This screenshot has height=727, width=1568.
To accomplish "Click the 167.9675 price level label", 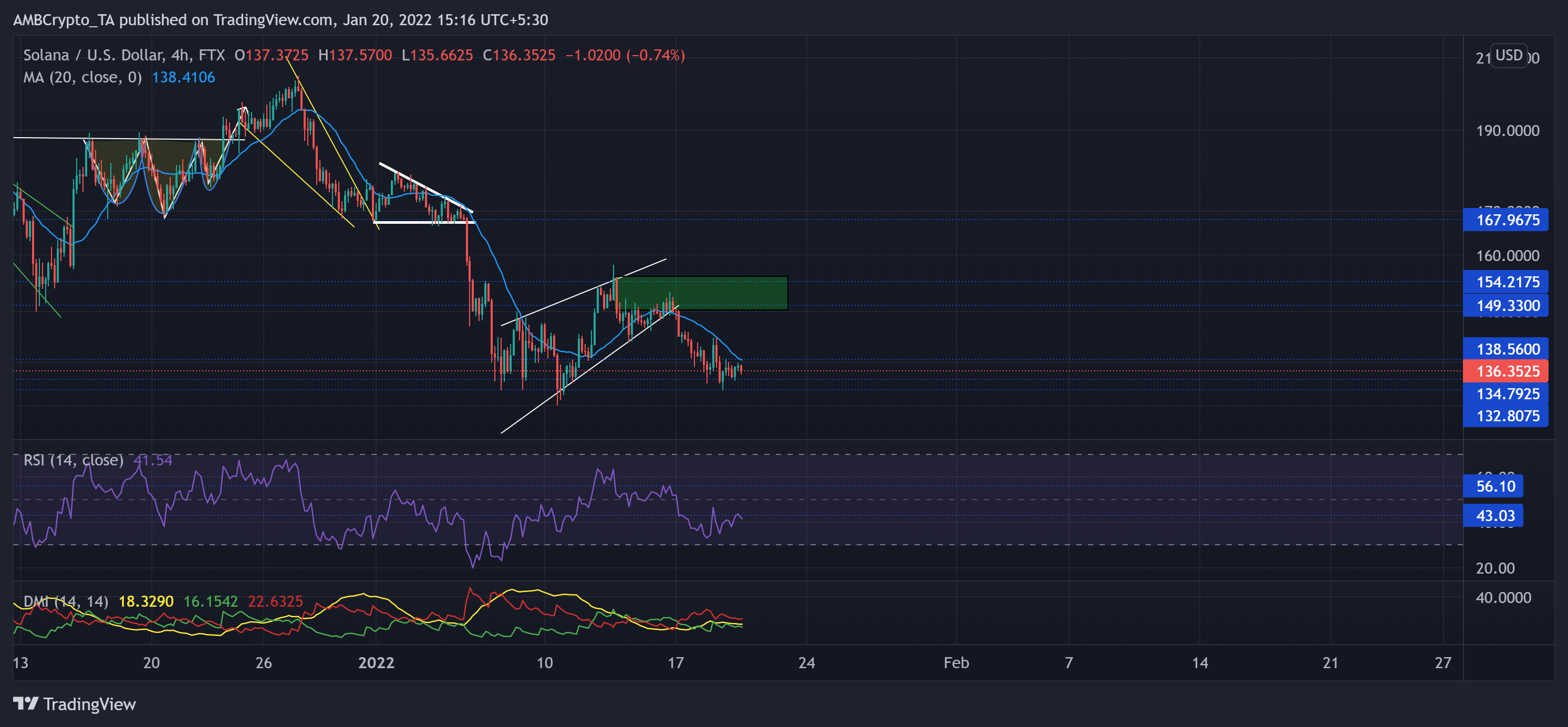I will pyautogui.click(x=1505, y=220).
